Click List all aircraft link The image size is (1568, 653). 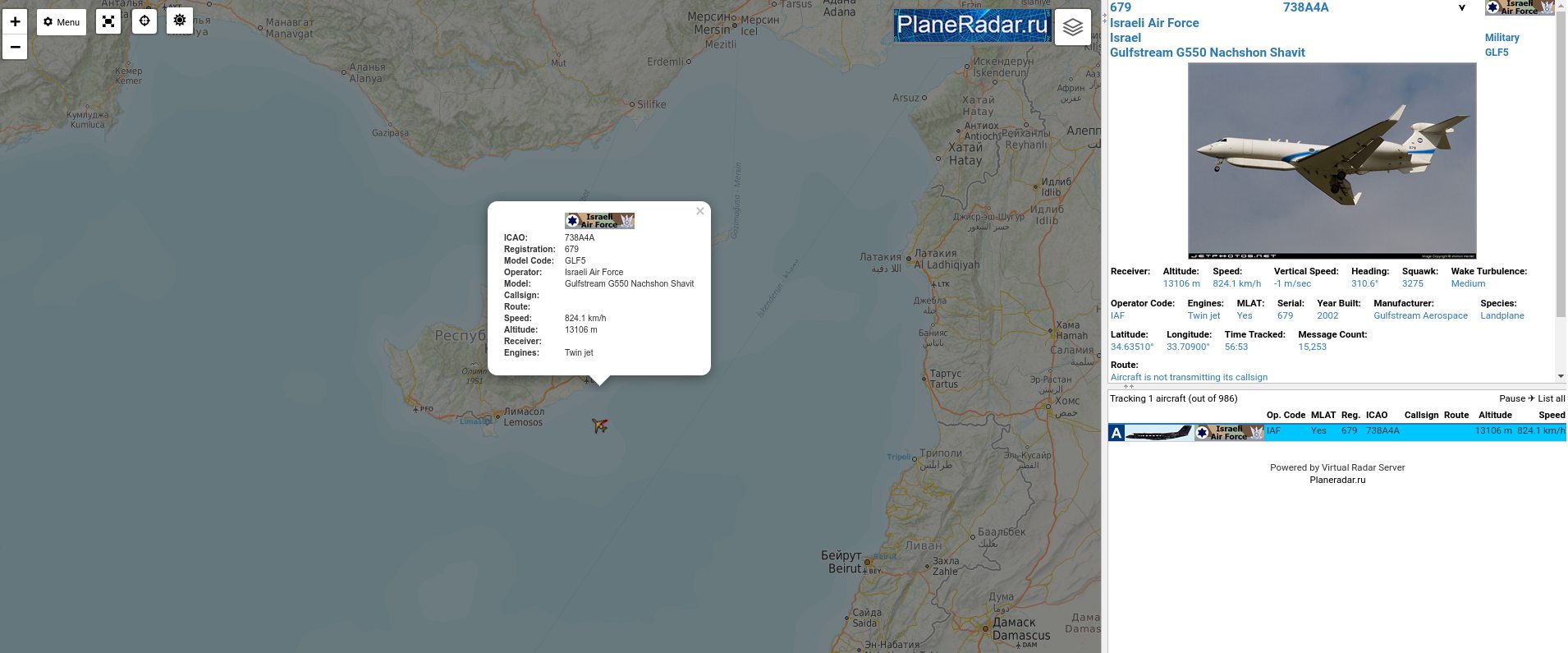coord(1551,398)
